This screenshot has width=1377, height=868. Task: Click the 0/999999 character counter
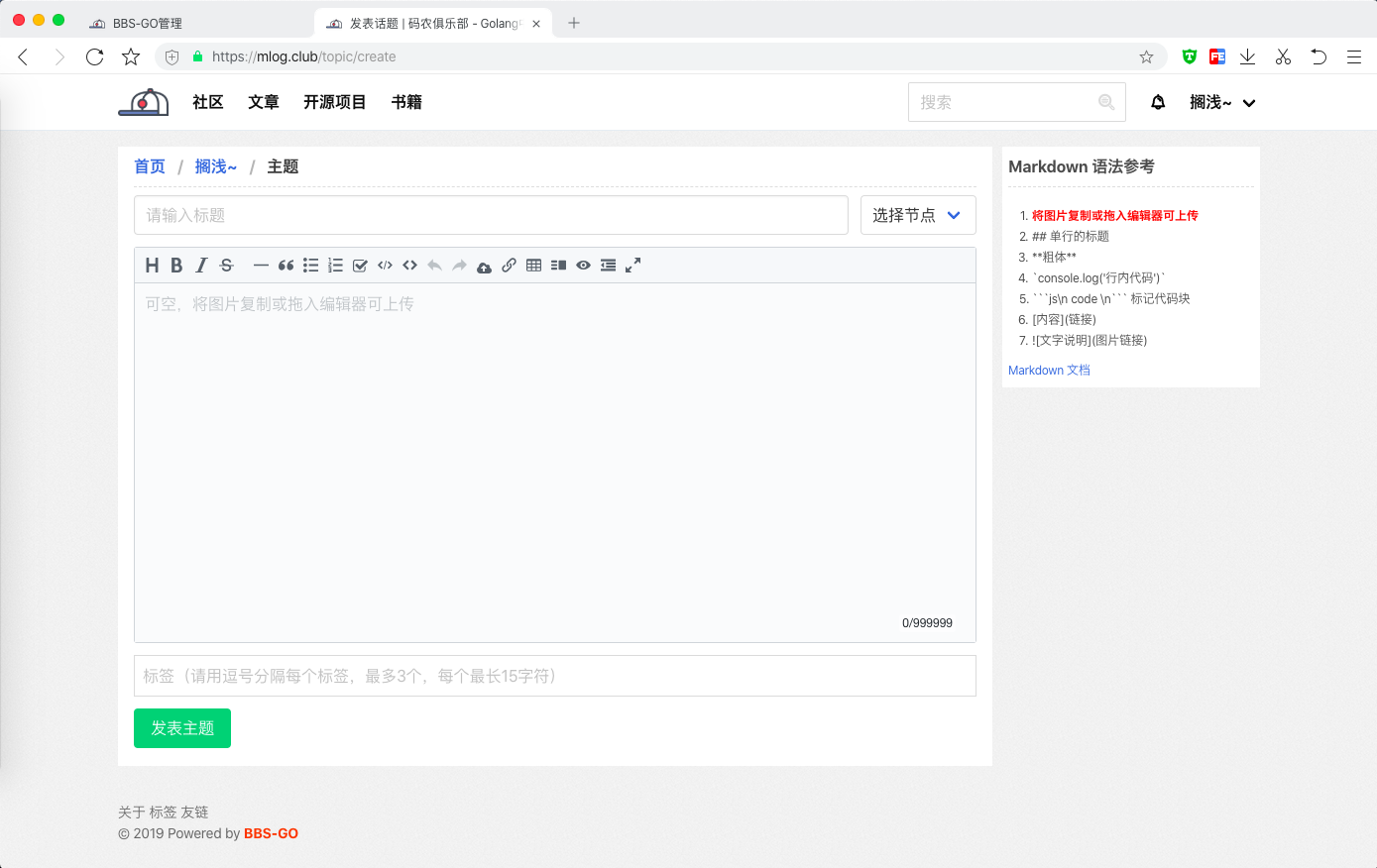click(927, 623)
